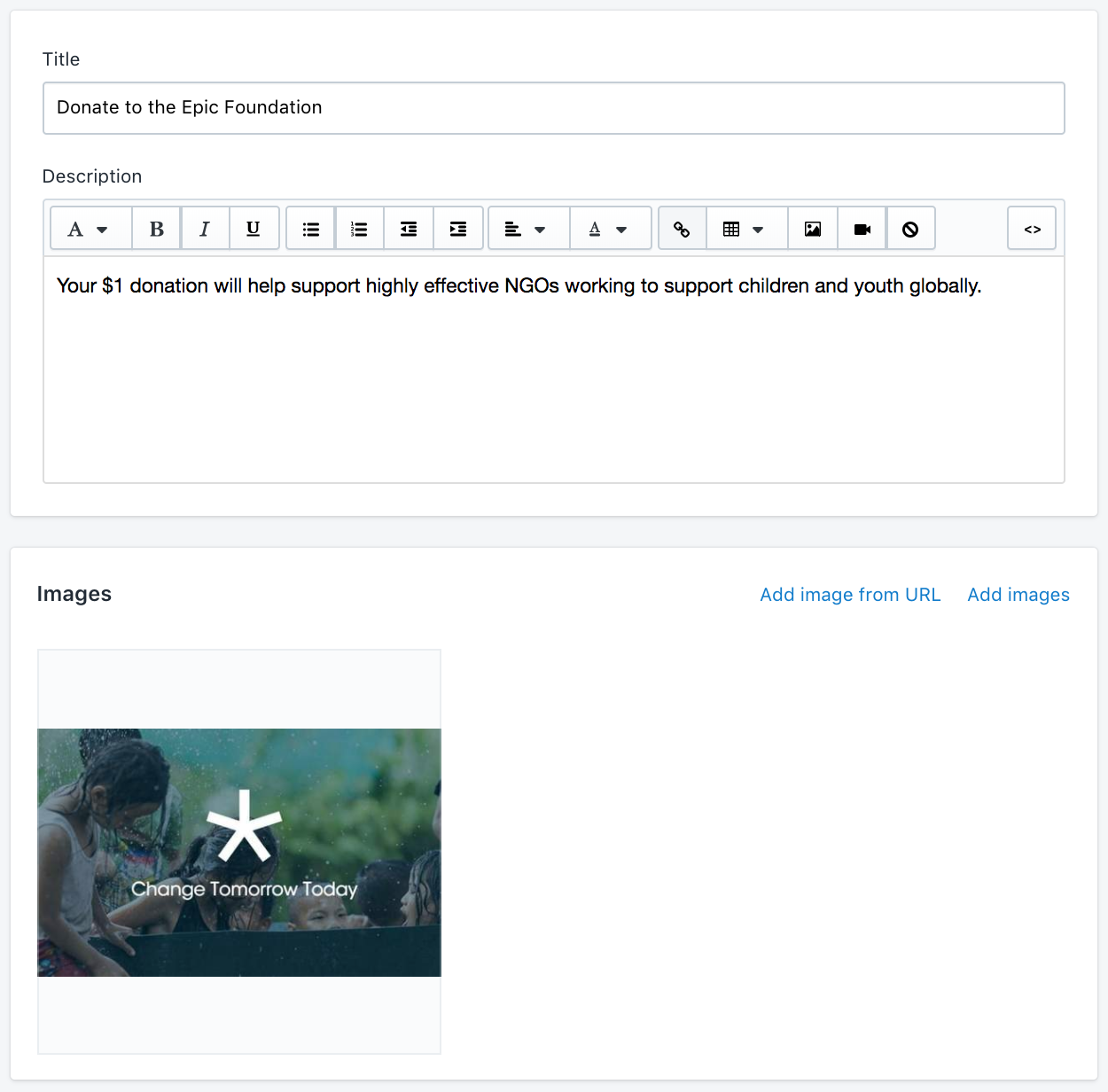Insert a video into the description
This screenshot has height=1092, width=1108.
click(x=862, y=229)
